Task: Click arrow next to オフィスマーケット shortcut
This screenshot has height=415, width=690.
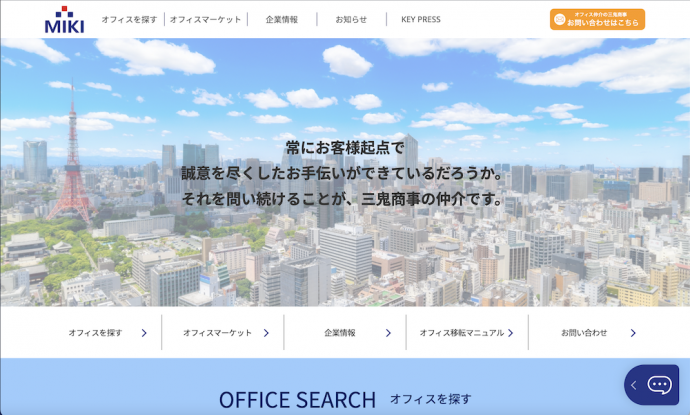Action: click(266, 333)
